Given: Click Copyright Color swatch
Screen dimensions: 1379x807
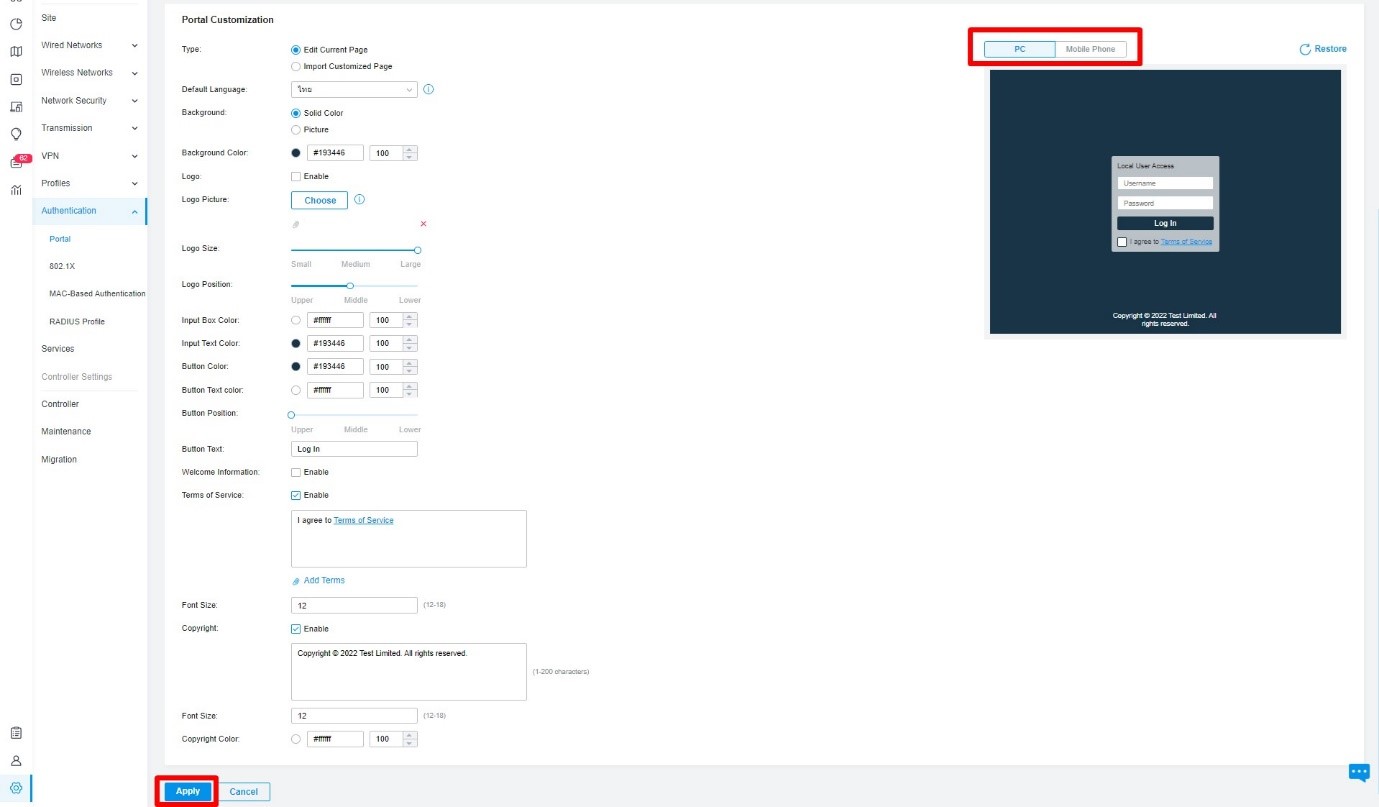Looking at the screenshot, I should click(x=296, y=739).
